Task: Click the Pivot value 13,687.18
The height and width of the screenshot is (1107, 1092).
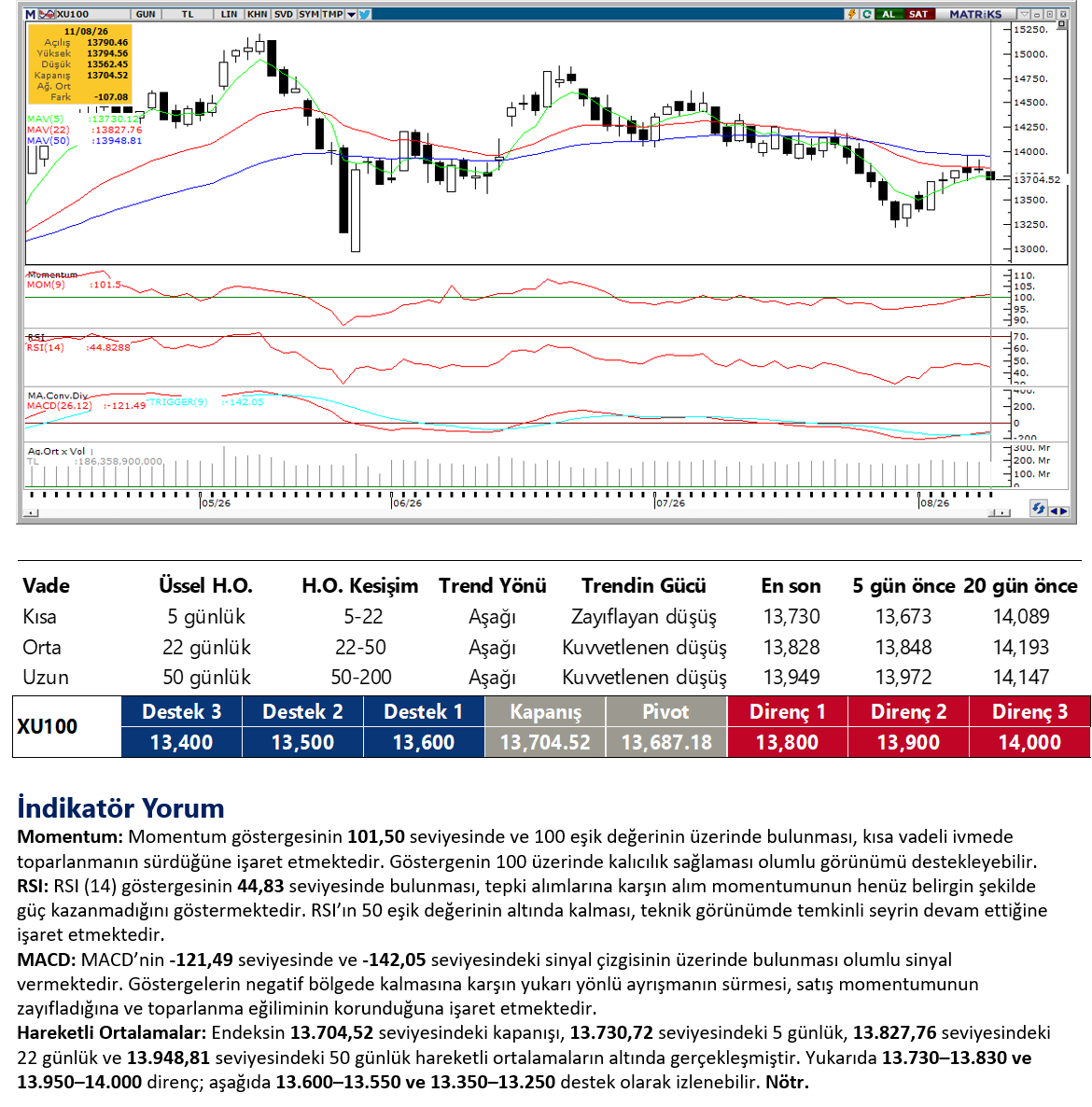Action: [x=666, y=743]
